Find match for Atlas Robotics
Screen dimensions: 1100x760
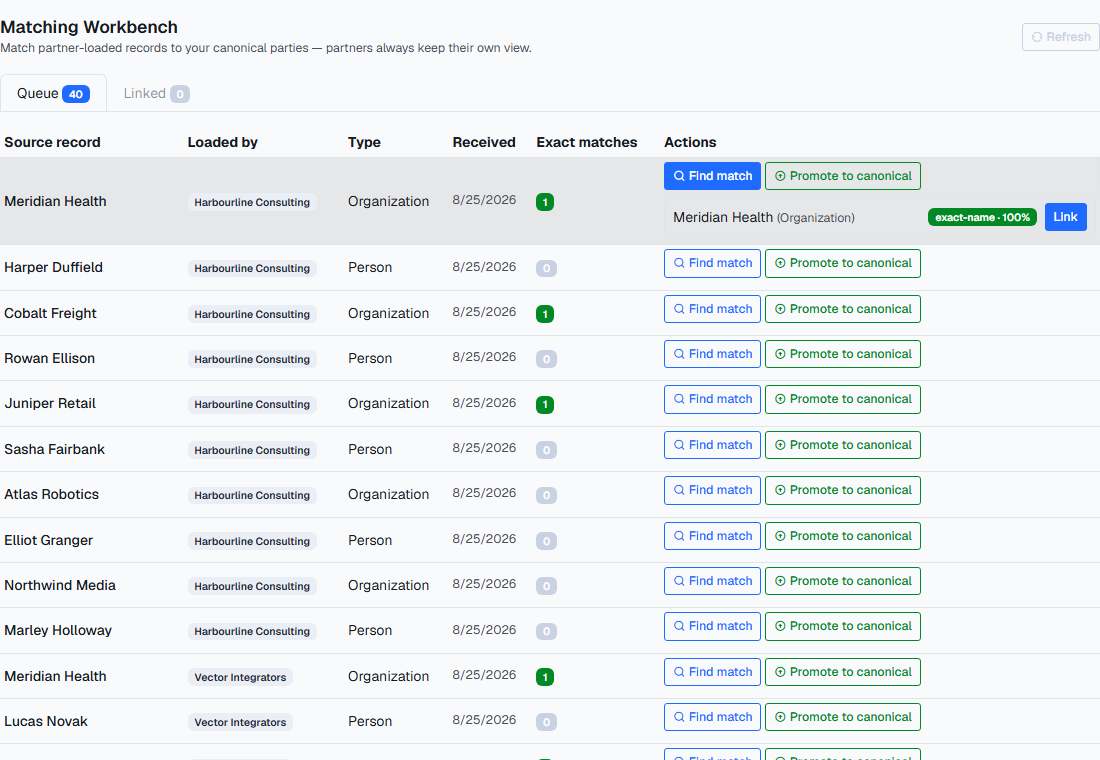click(x=712, y=490)
